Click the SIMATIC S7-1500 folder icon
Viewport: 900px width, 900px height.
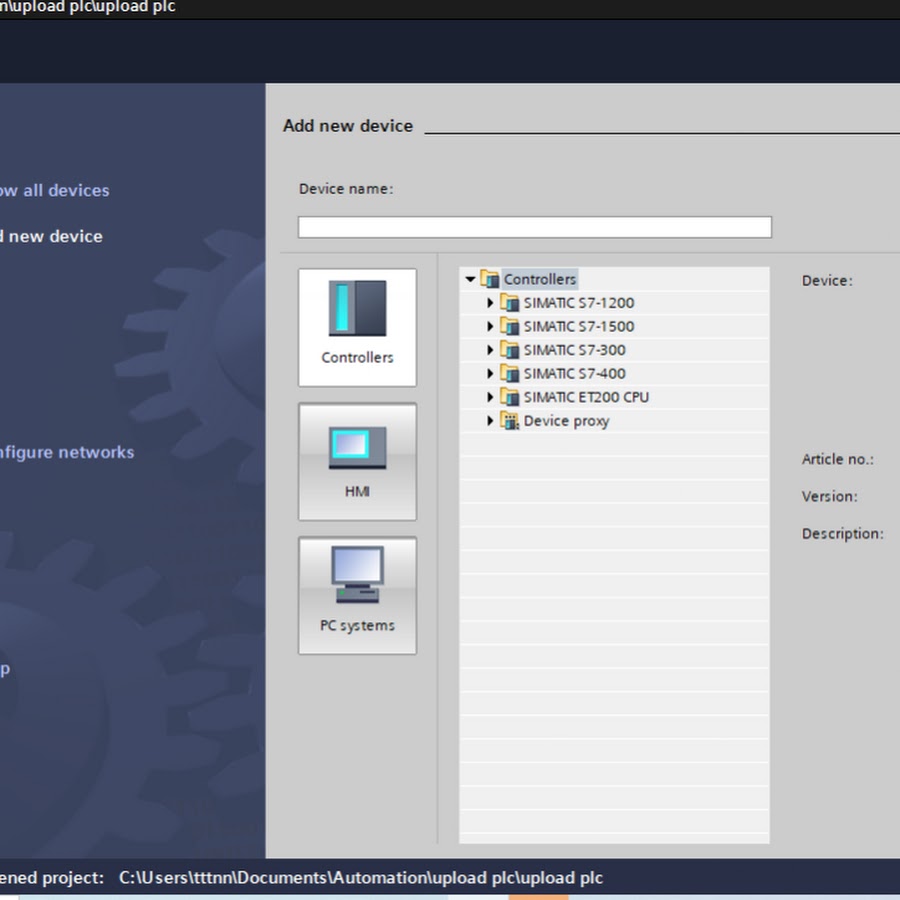(509, 326)
